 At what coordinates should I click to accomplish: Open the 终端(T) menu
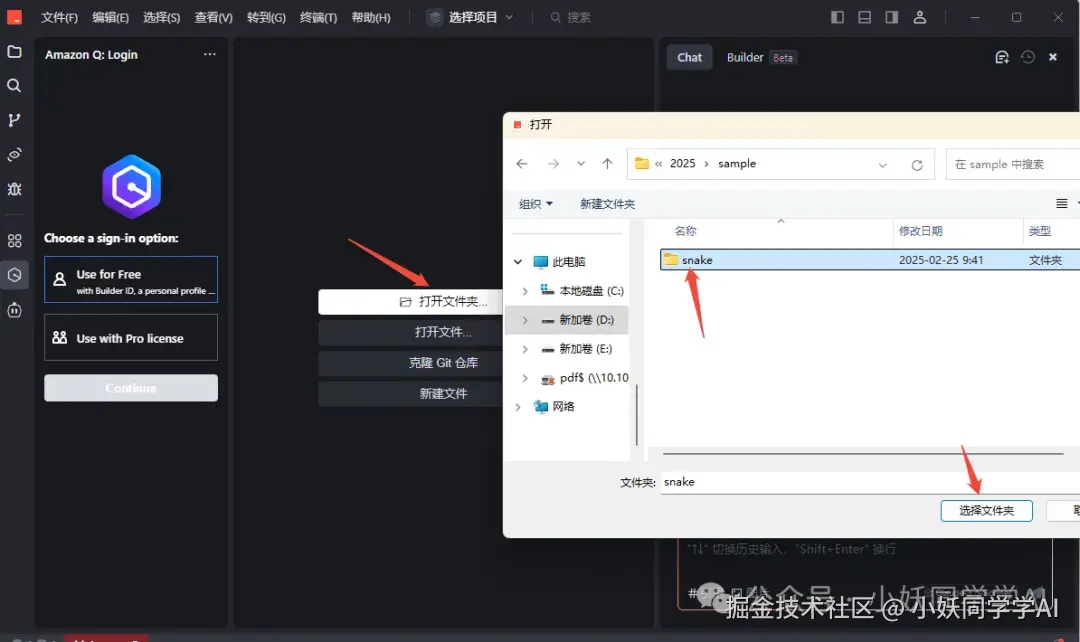tap(318, 17)
